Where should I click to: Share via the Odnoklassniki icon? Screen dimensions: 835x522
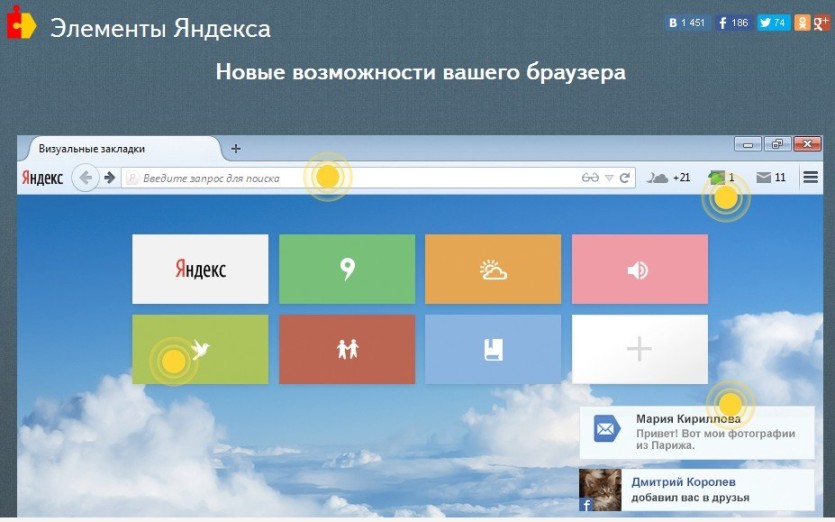[801, 23]
